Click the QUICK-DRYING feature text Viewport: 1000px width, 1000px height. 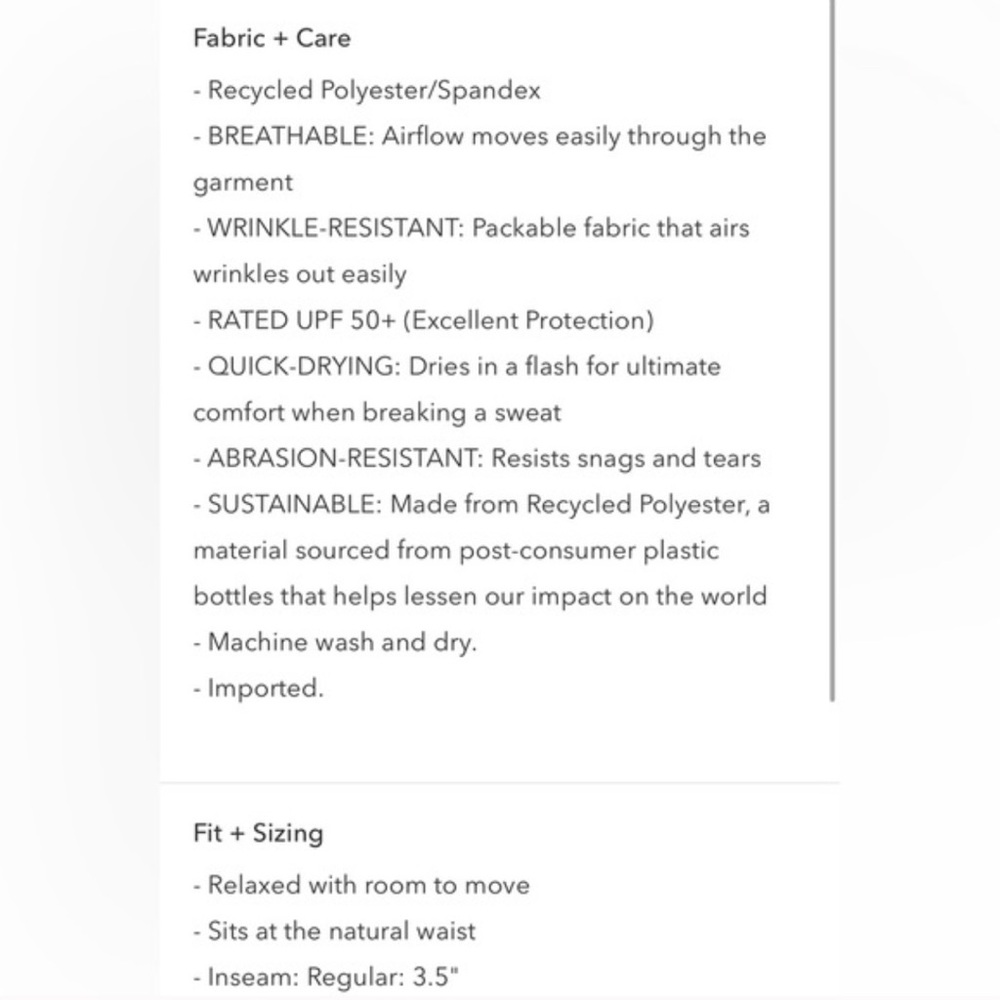tap(457, 366)
